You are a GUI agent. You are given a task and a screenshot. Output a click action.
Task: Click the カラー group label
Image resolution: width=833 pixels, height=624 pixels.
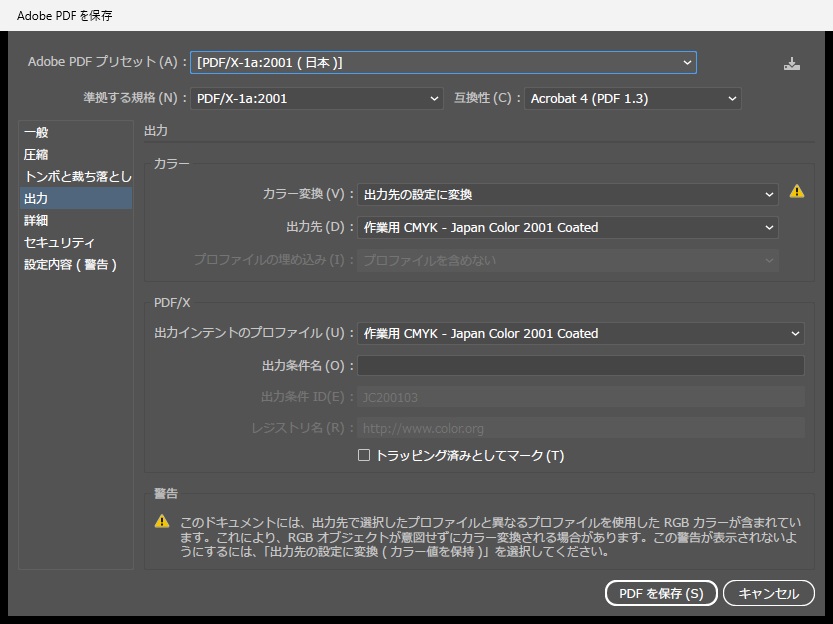tap(172, 164)
